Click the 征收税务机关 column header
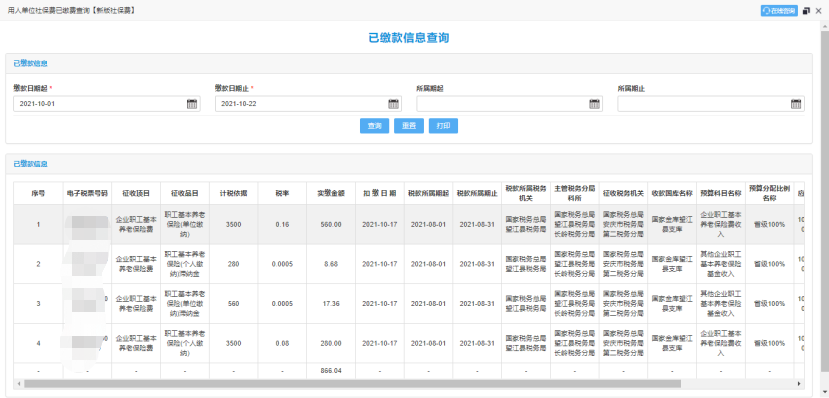 point(623,193)
